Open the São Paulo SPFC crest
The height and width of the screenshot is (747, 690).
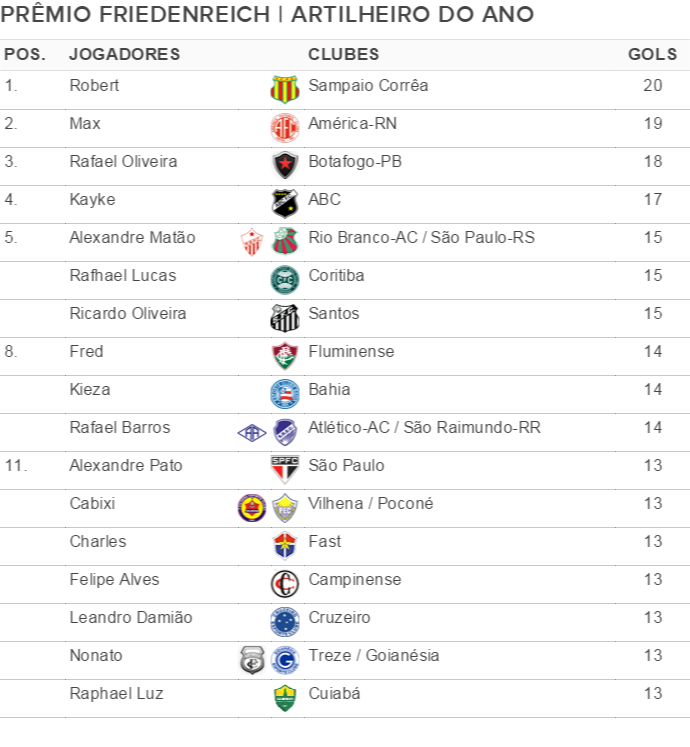(x=285, y=469)
